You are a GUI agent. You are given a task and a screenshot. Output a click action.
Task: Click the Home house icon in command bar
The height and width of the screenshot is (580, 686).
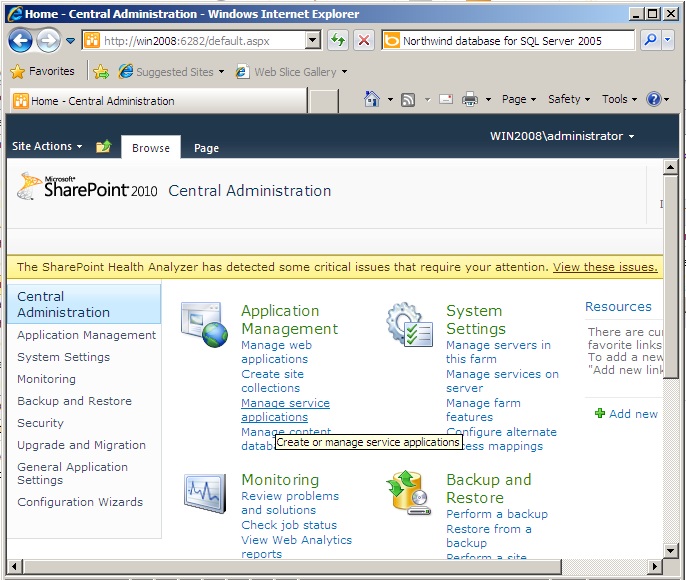point(371,99)
